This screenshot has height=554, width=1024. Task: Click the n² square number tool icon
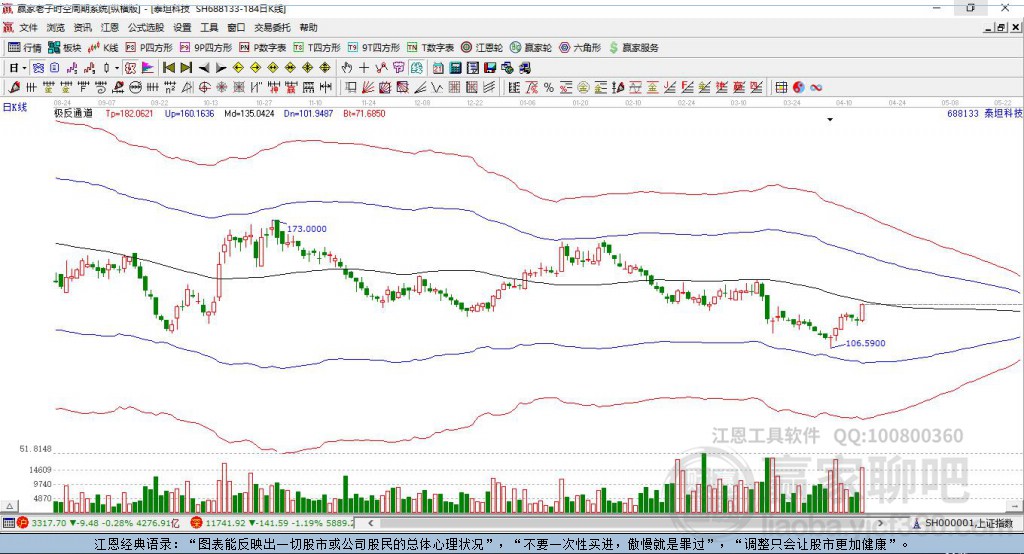tap(170, 87)
